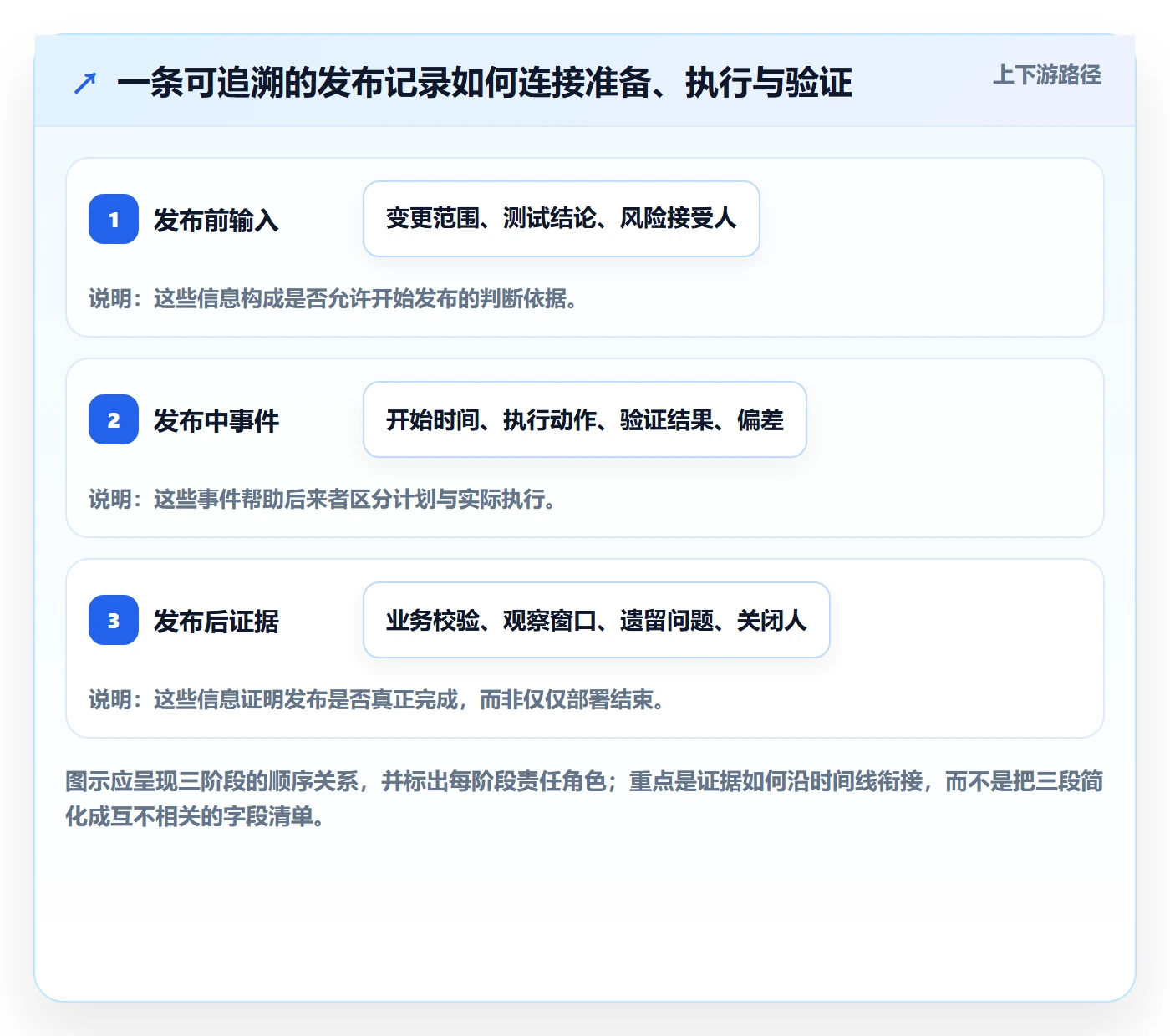The width and height of the screenshot is (1170, 1036).
Task: Select the 发布后证据 step heading
Action: click(216, 621)
